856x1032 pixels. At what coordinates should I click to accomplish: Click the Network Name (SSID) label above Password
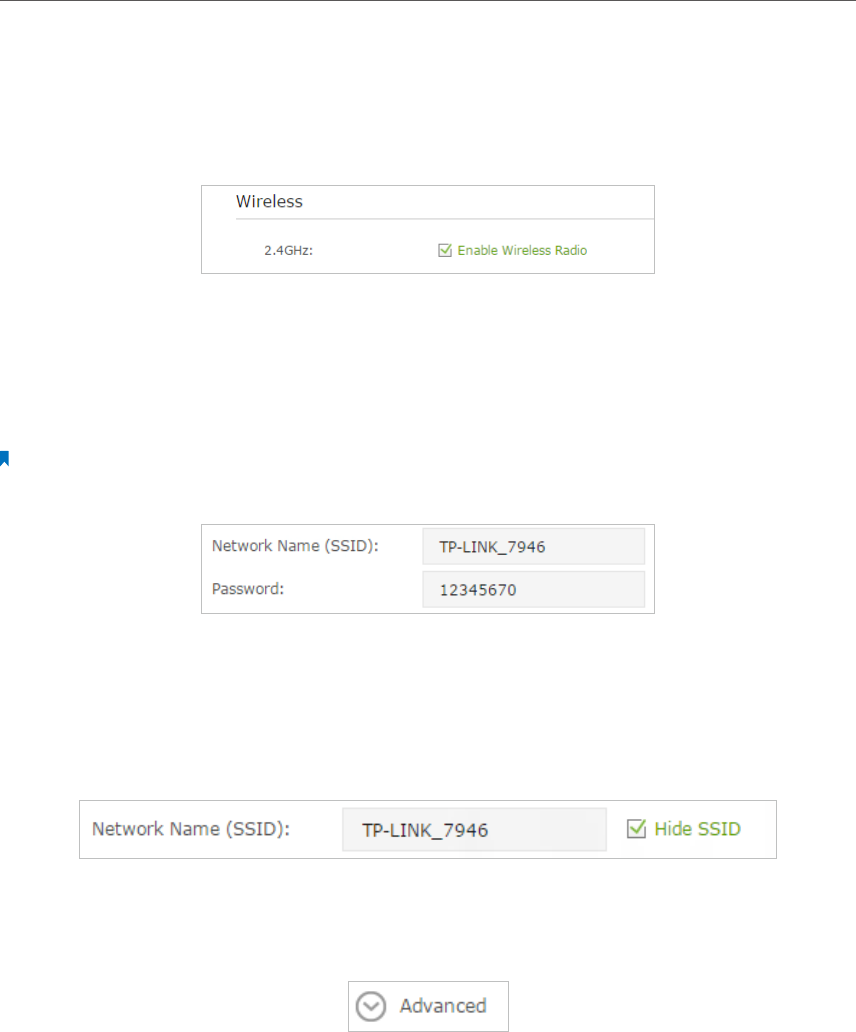pos(295,546)
